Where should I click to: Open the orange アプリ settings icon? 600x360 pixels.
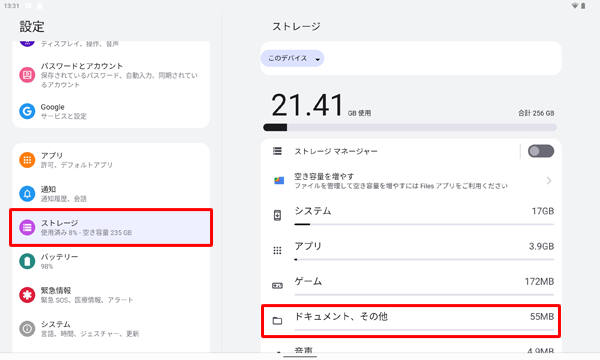pos(27,160)
